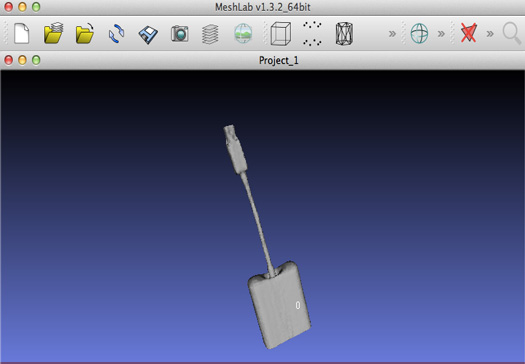Minimize the MeshLab main window
Screen dimensions: 525x364
click(x=22, y=7)
